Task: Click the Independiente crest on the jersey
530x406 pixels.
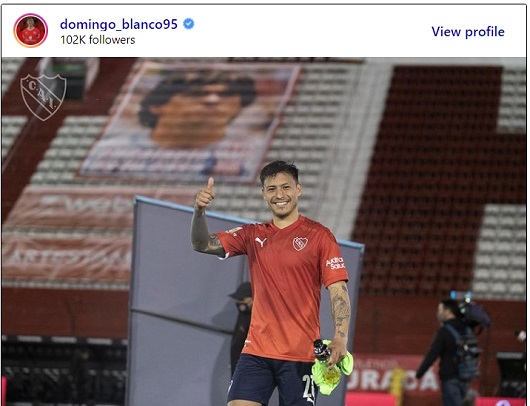Action: (x=300, y=243)
